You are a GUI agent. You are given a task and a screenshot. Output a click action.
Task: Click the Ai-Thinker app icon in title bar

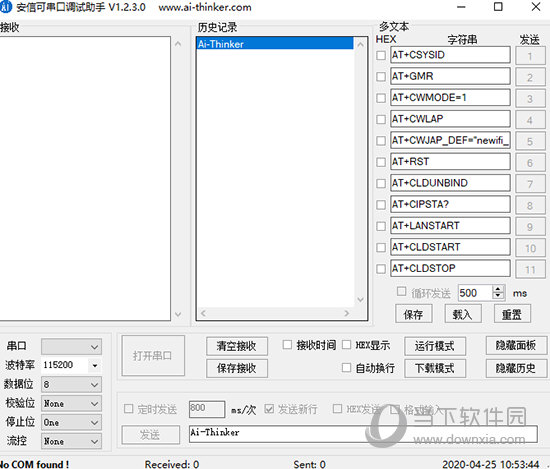pos(5,7)
